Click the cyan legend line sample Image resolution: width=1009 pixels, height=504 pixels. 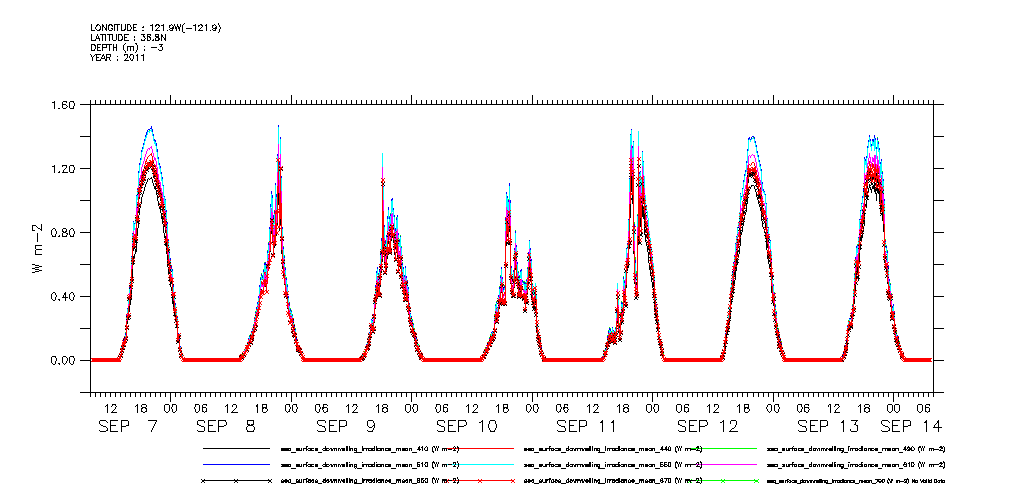479,464
